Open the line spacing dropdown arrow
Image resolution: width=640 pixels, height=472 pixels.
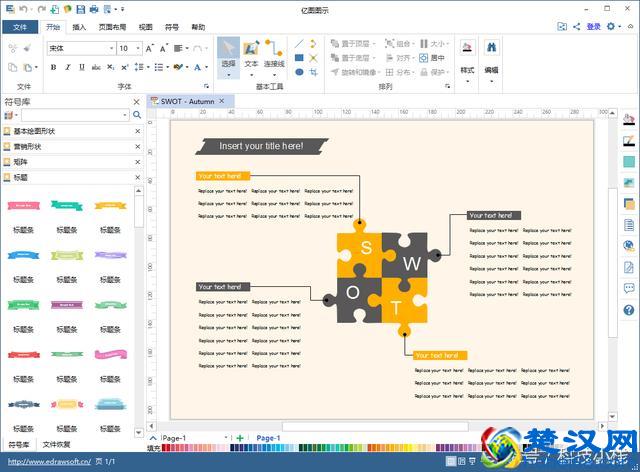(148, 67)
